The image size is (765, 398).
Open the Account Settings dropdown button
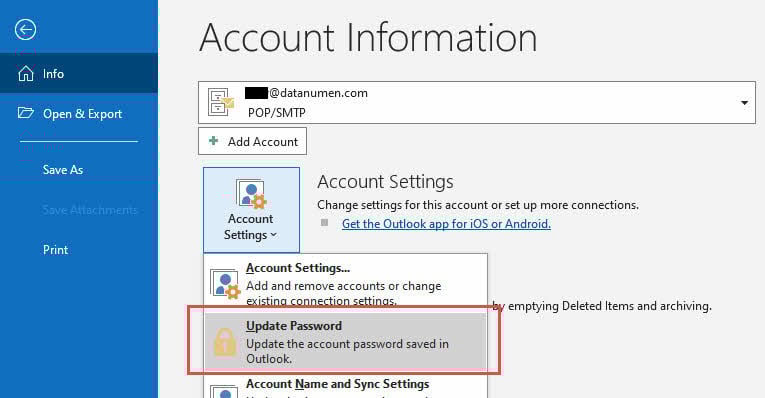coord(251,210)
